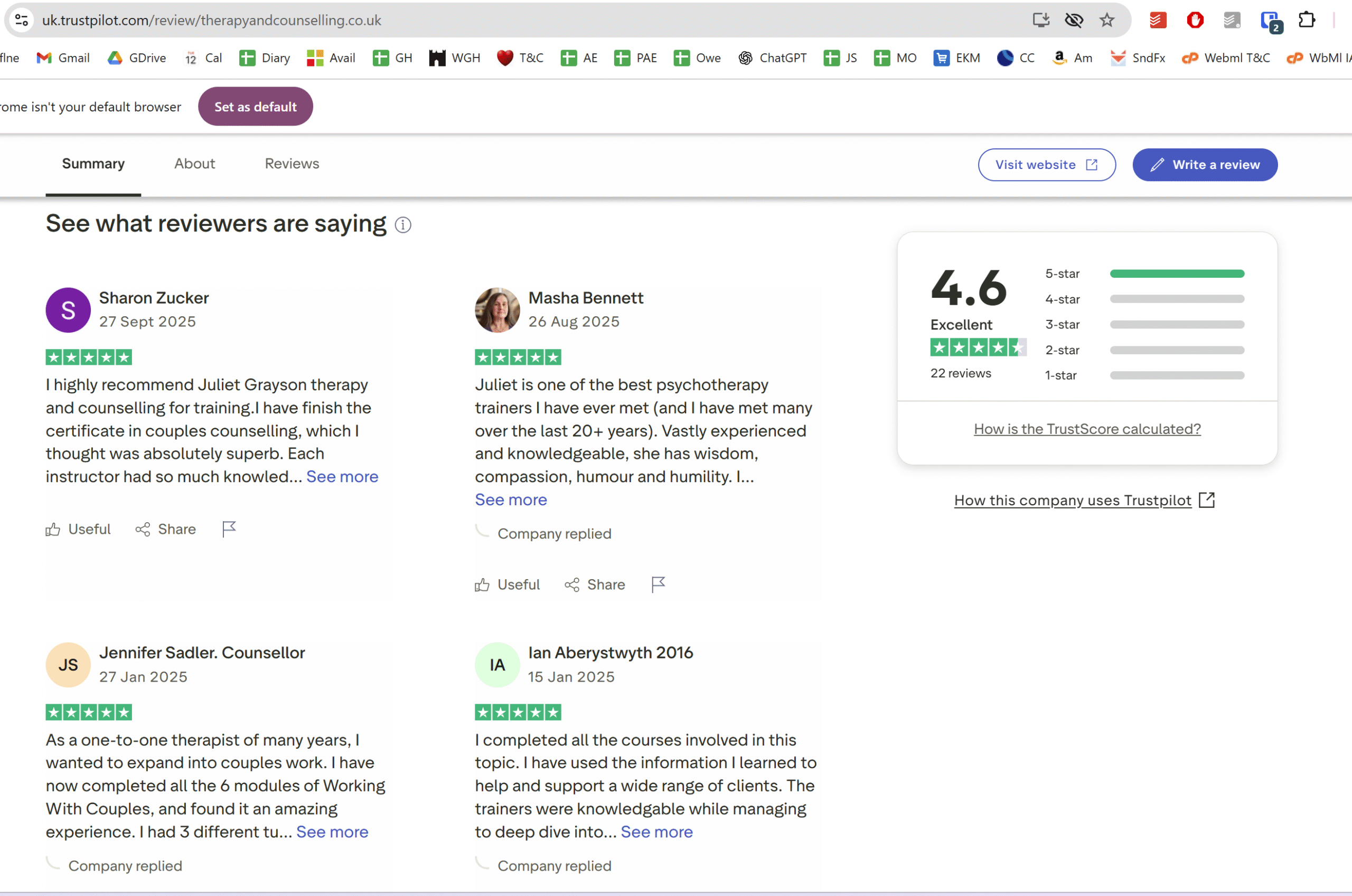The width and height of the screenshot is (1352, 896).
Task: Filter reviews by 5-star bar
Action: (1177, 273)
